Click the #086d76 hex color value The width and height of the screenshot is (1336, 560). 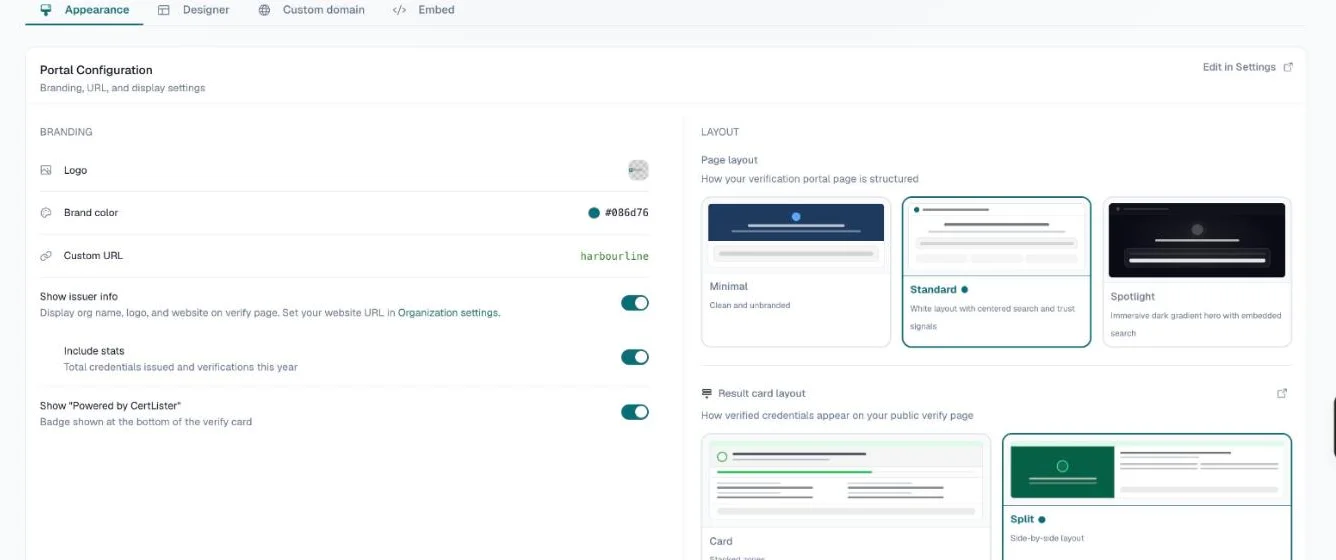point(627,213)
